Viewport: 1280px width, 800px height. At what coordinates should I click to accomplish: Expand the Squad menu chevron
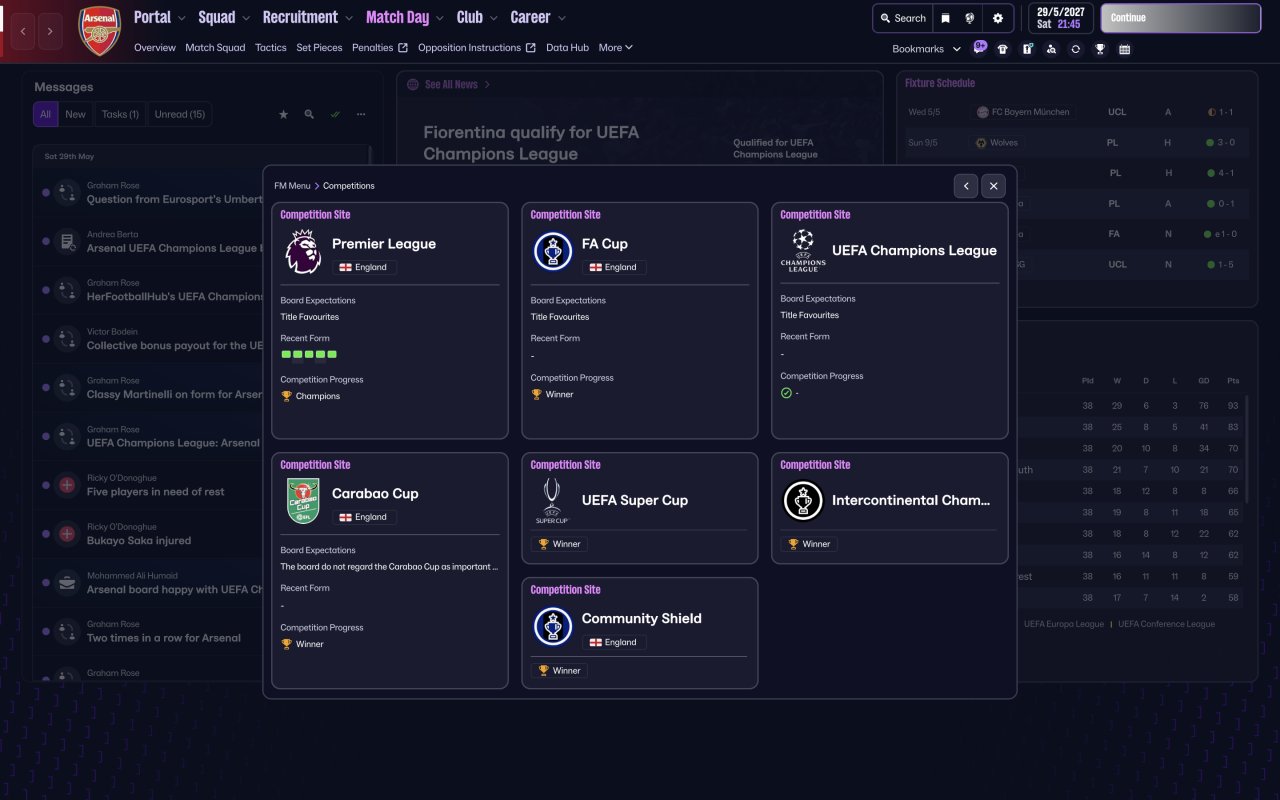tap(245, 18)
